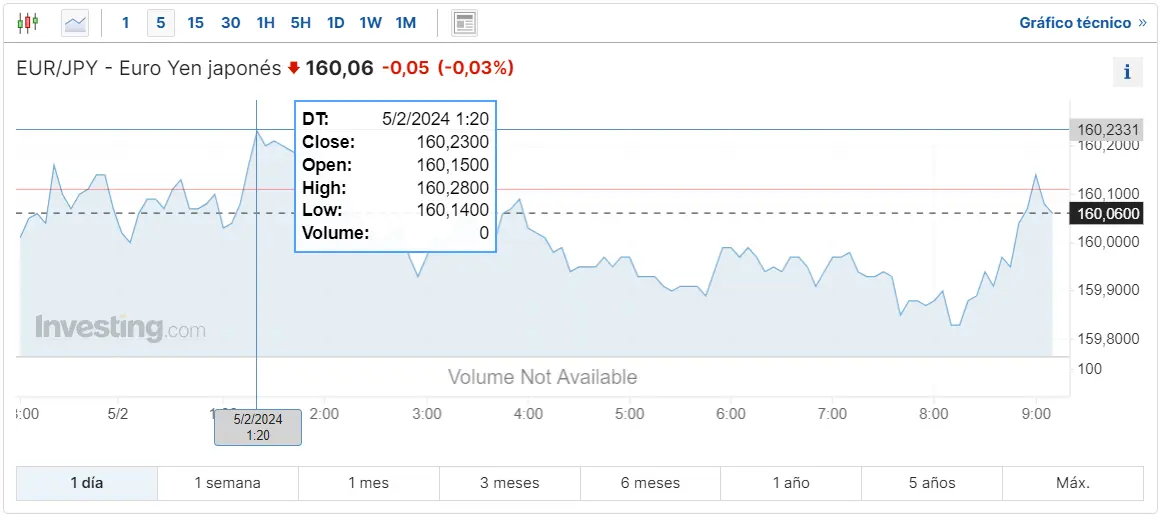Select the 1W interval
1161x516 pixels.
[x=370, y=23]
